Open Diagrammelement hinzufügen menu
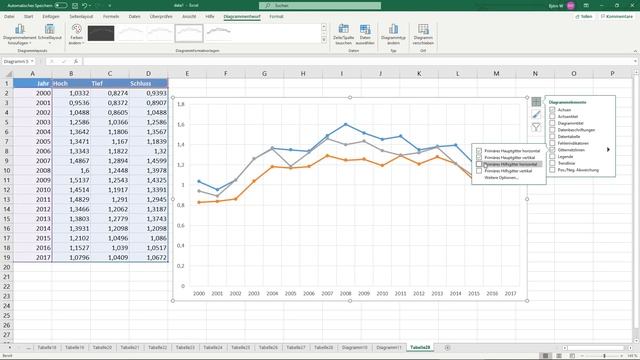Image resolution: width=640 pixels, height=360 pixels. click(x=19, y=34)
